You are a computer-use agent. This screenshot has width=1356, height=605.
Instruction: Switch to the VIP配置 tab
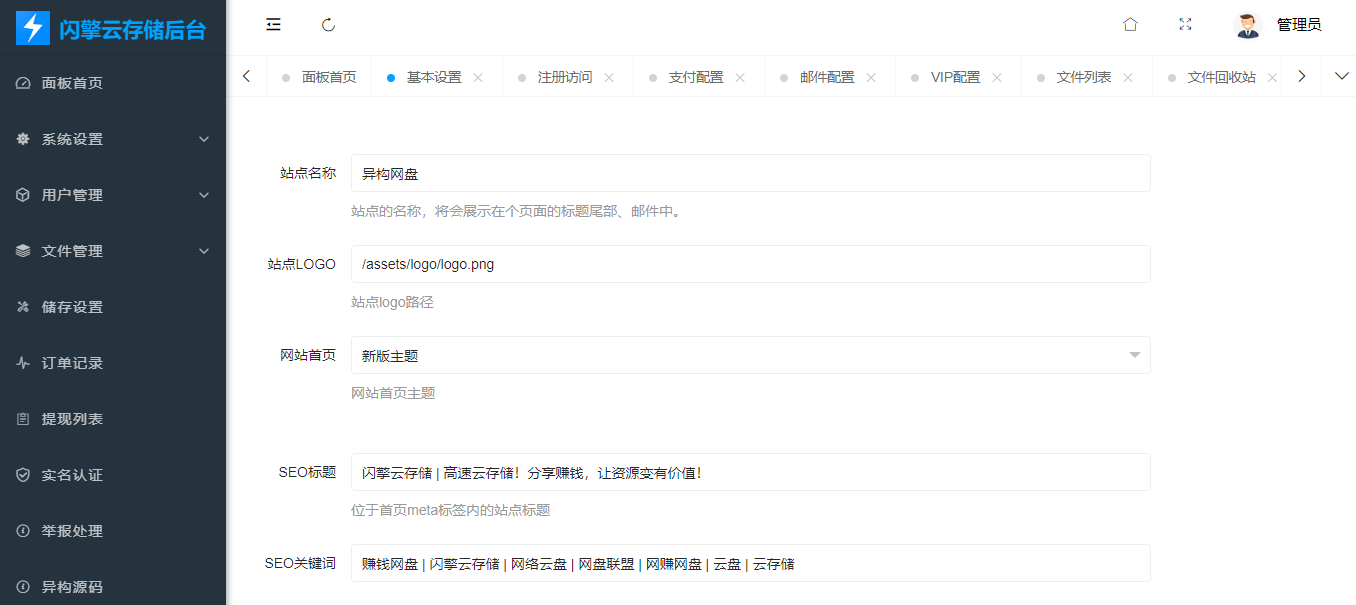[950, 75]
